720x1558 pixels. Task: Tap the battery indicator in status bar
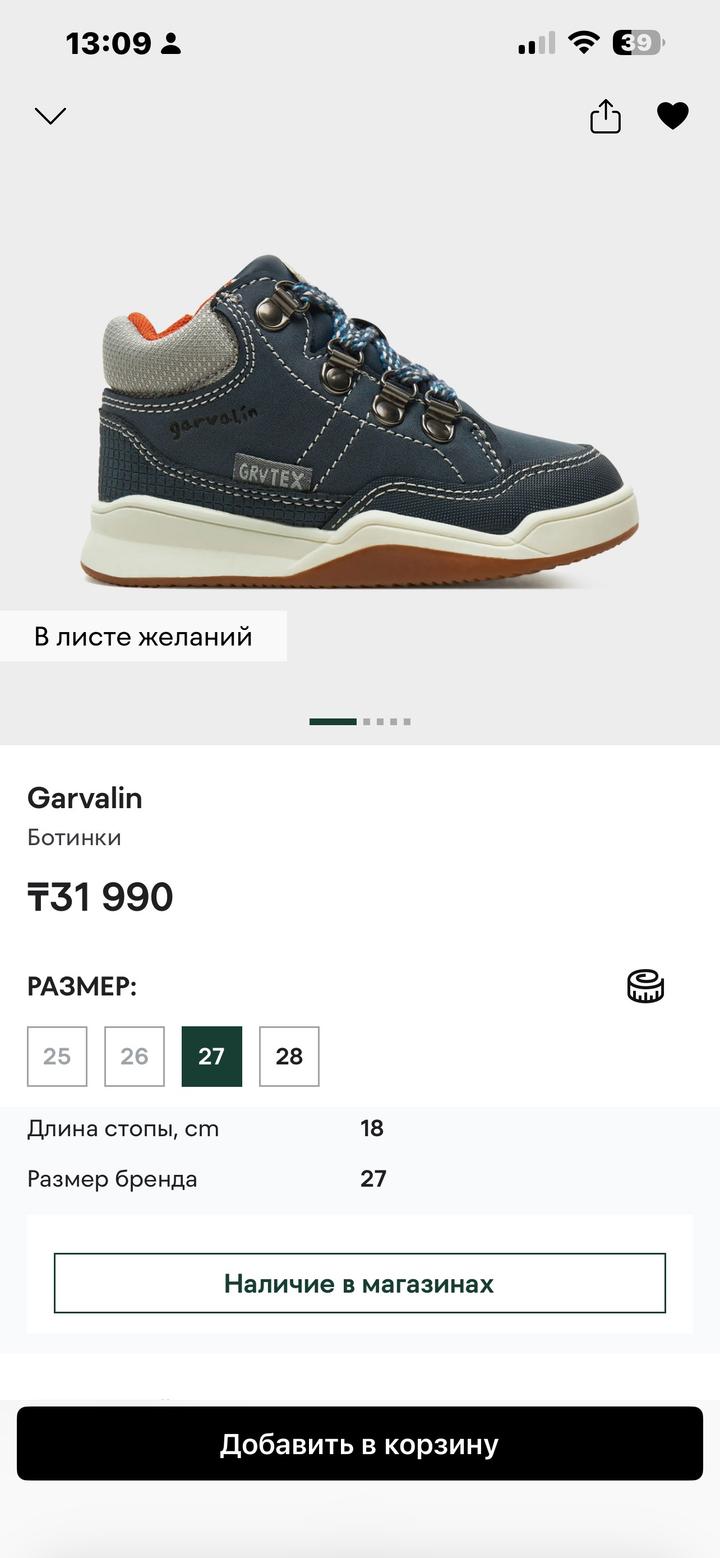click(639, 43)
